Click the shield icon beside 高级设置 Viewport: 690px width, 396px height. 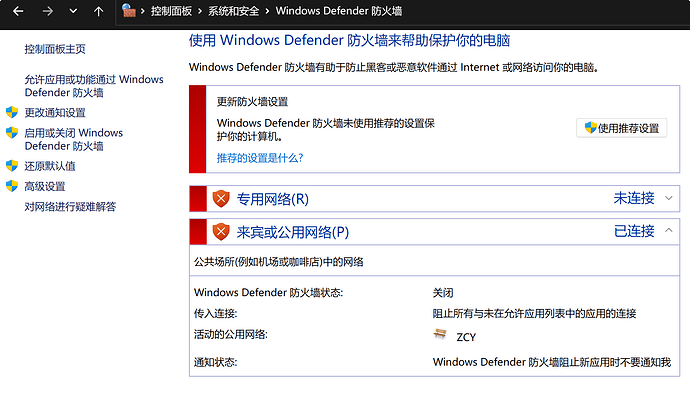pyautogui.click(x=12, y=186)
